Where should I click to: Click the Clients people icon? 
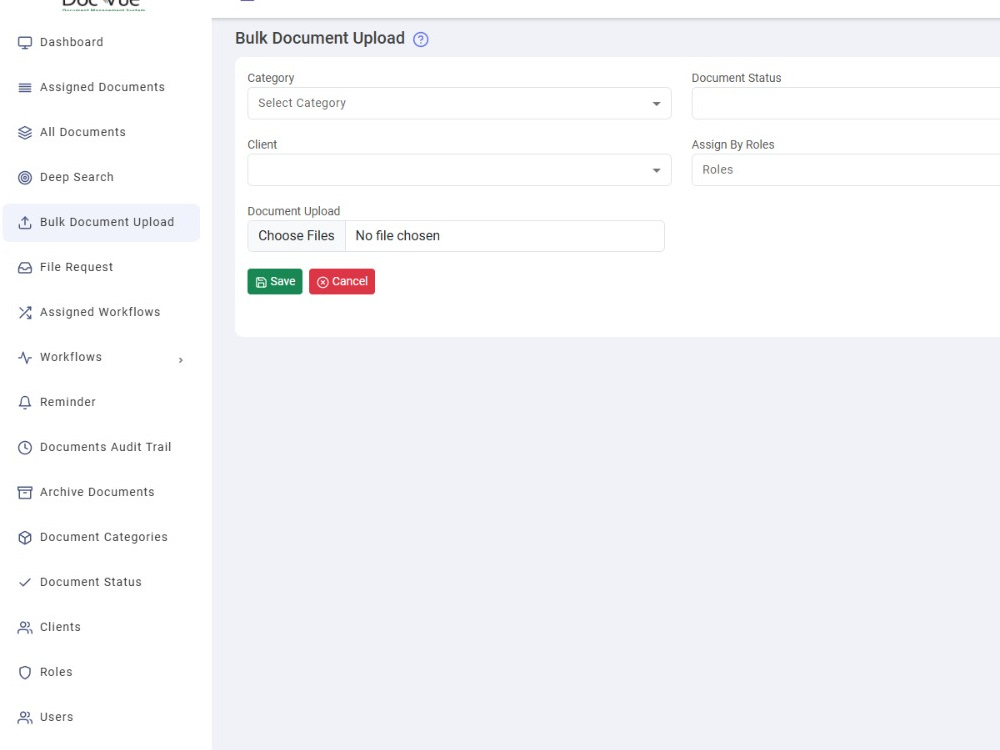[x=25, y=628]
